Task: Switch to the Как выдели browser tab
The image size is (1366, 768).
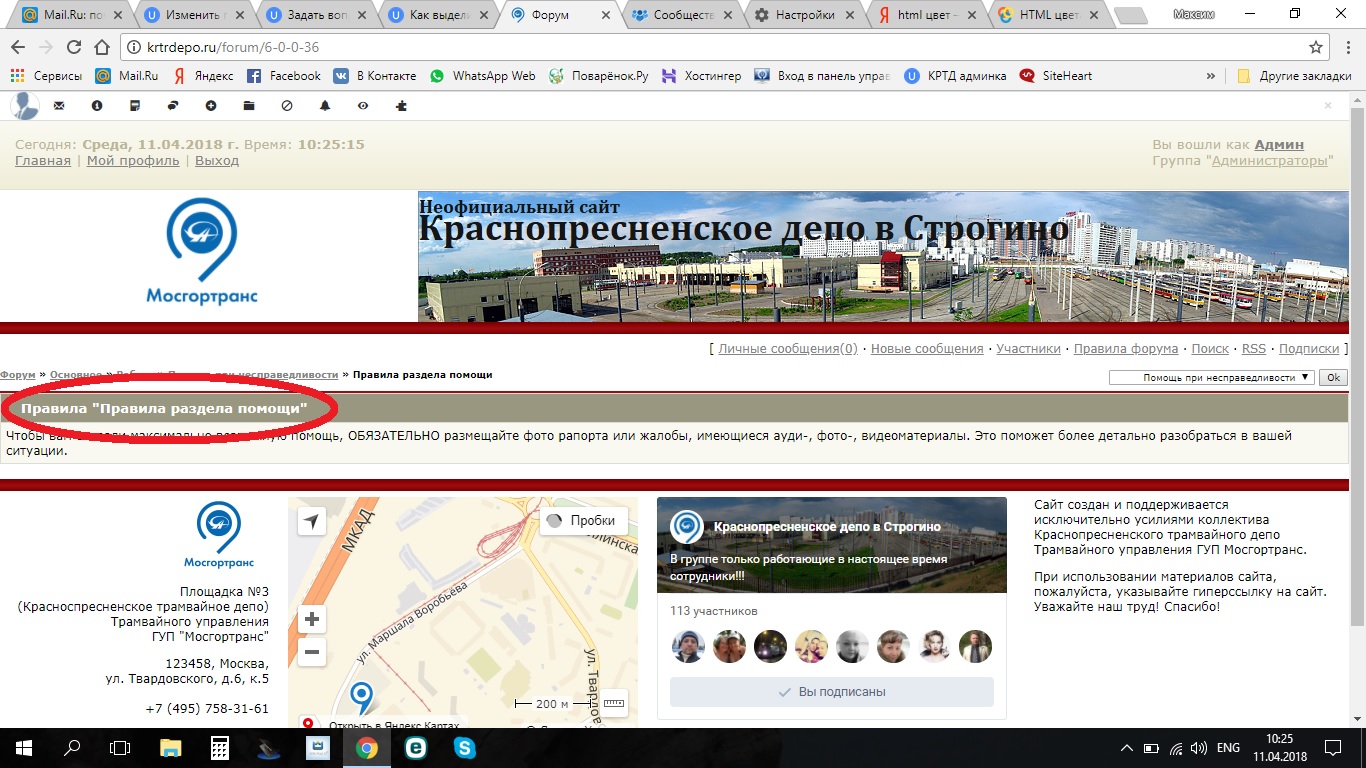Action: coord(439,15)
